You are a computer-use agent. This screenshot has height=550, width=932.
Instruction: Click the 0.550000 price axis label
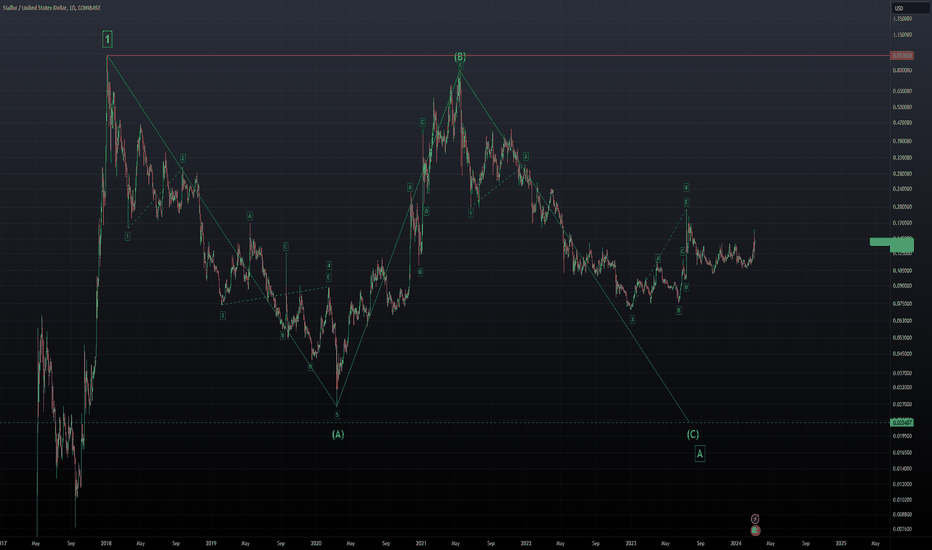902,107
